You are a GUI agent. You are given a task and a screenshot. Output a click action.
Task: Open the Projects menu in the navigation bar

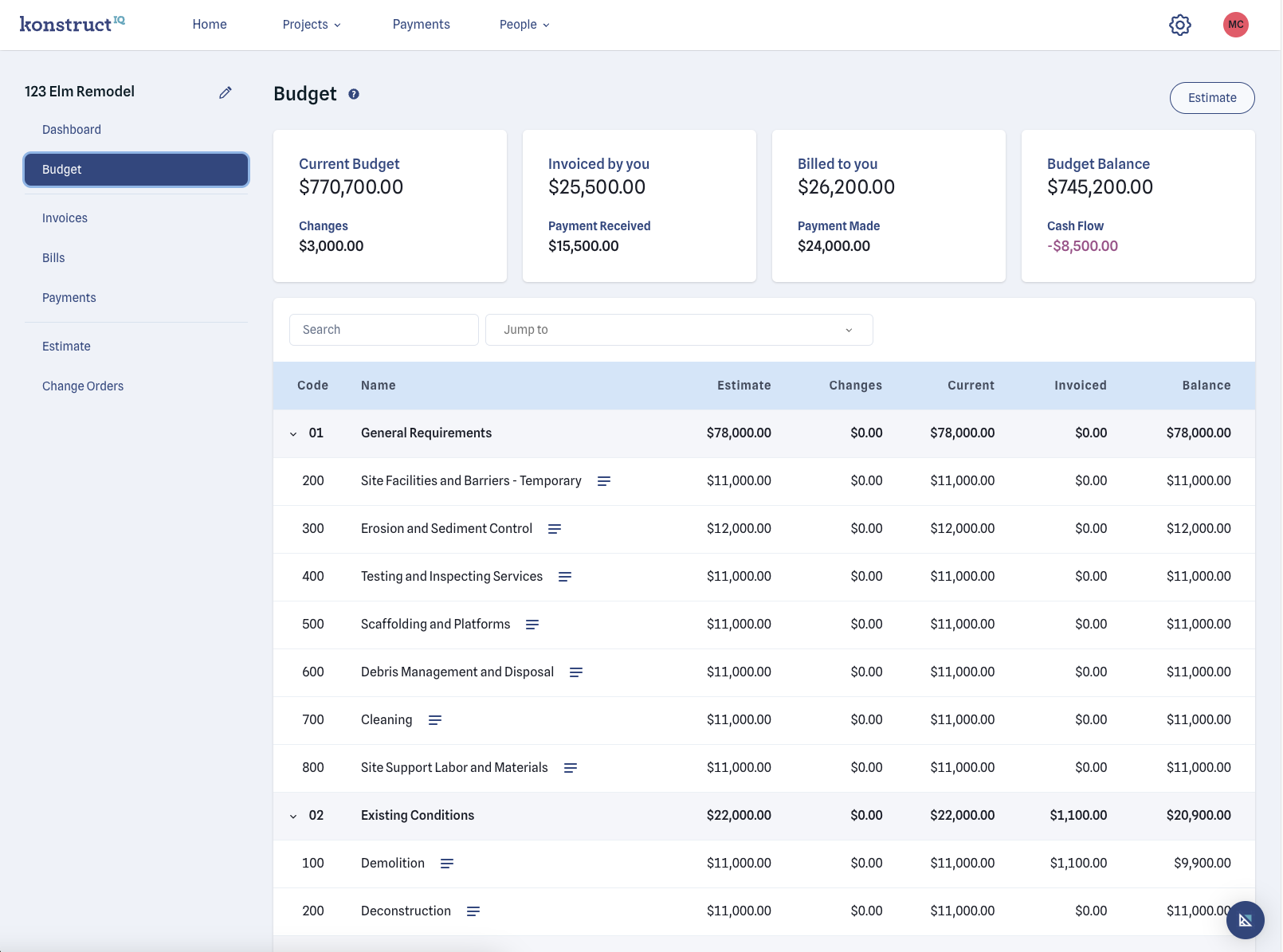[311, 24]
